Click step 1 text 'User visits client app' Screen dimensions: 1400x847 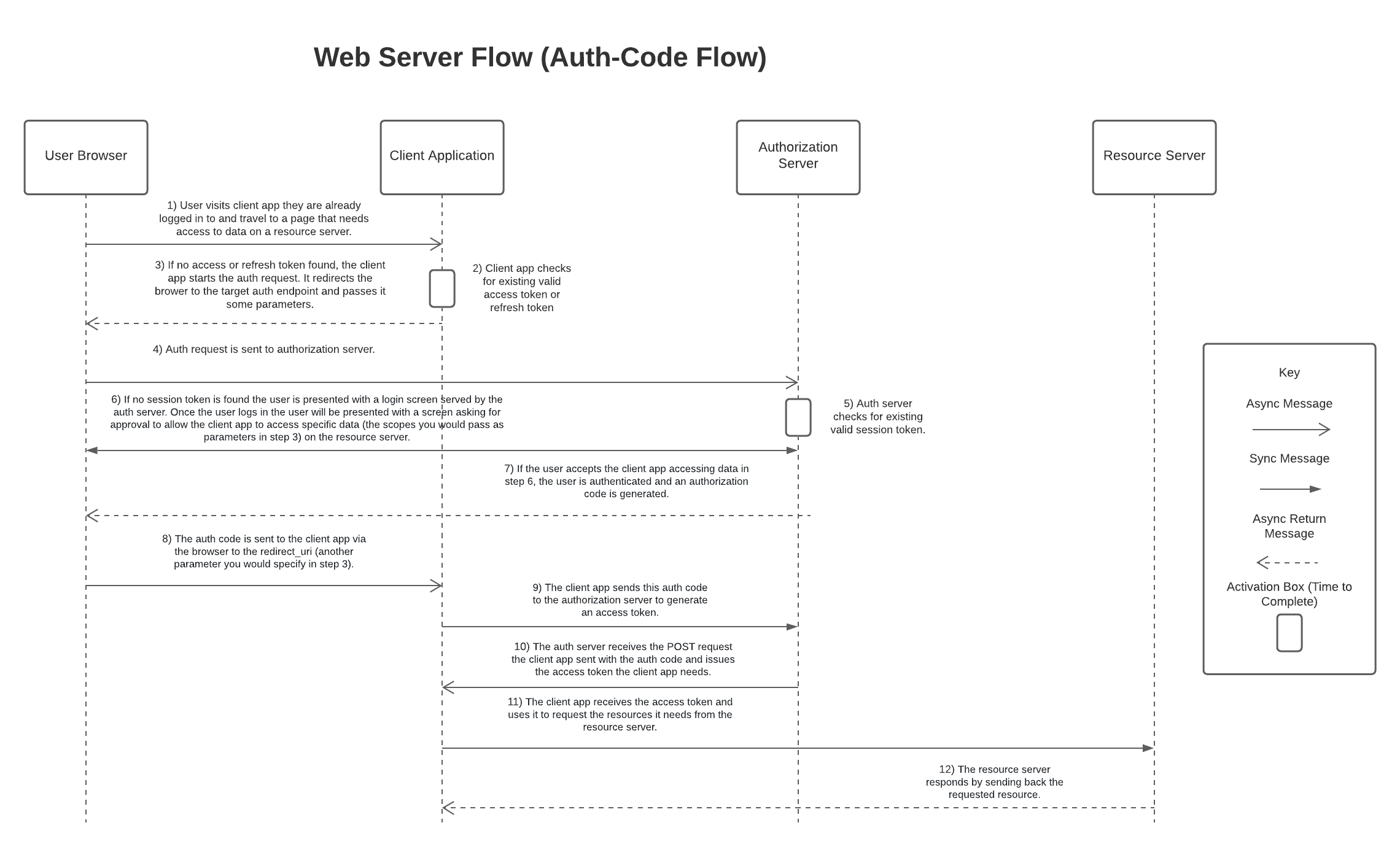264,219
